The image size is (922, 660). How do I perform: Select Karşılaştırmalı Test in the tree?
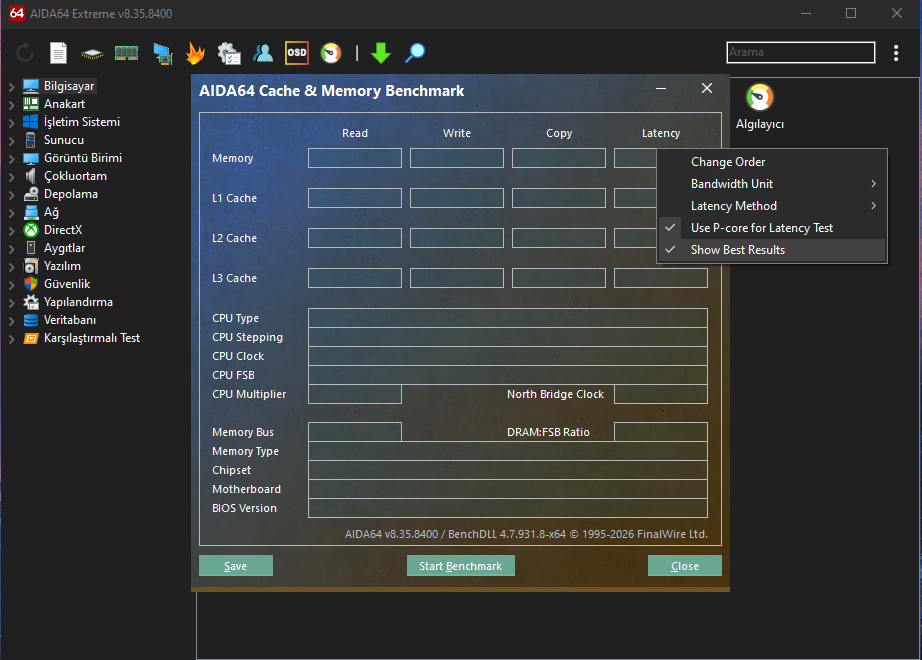point(92,338)
